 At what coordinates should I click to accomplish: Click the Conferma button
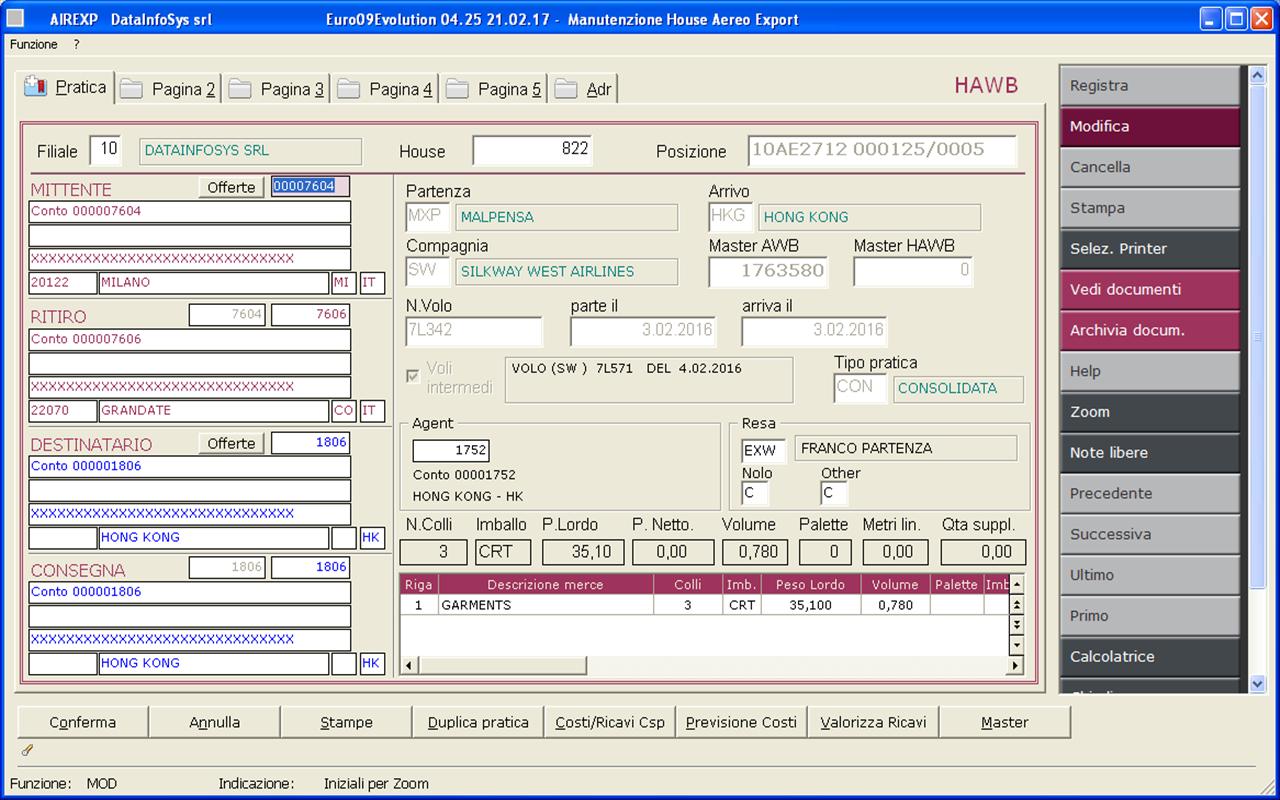click(83, 722)
